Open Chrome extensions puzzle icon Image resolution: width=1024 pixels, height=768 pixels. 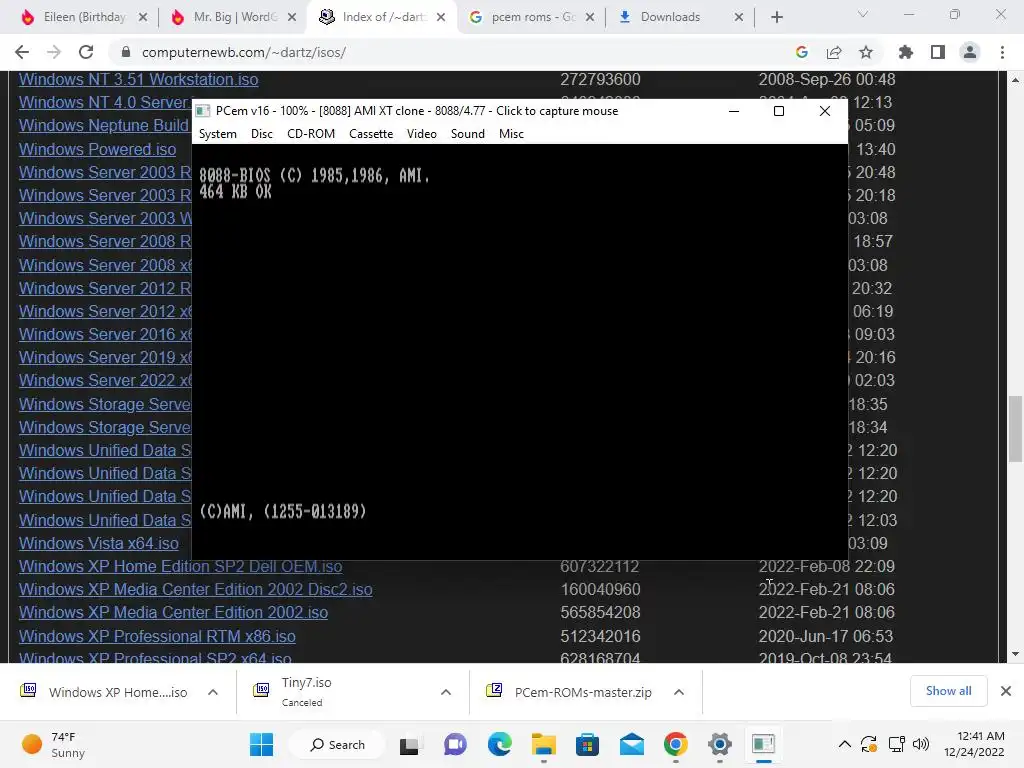pyautogui.click(x=905, y=52)
